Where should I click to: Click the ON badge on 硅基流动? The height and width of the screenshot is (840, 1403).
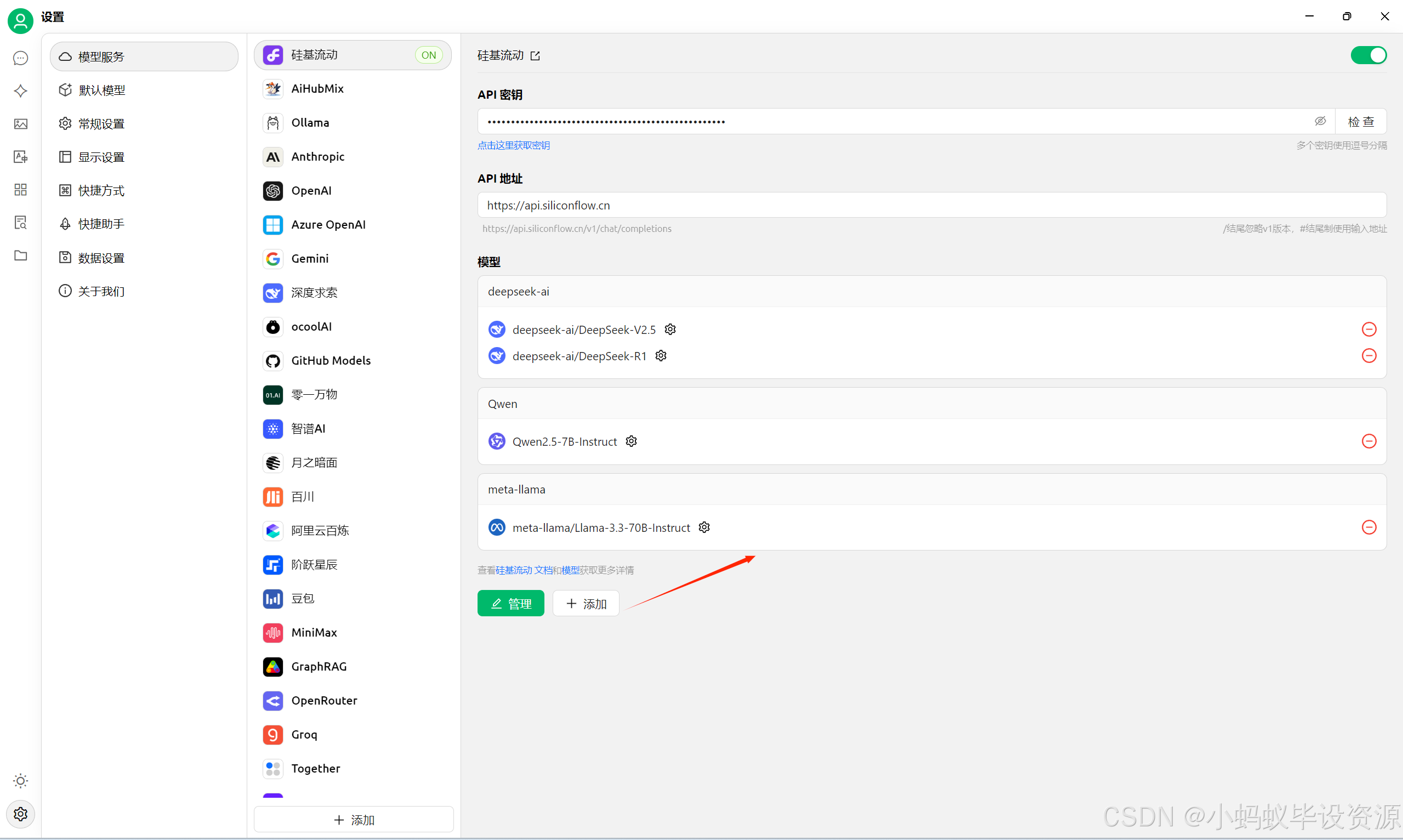click(428, 55)
